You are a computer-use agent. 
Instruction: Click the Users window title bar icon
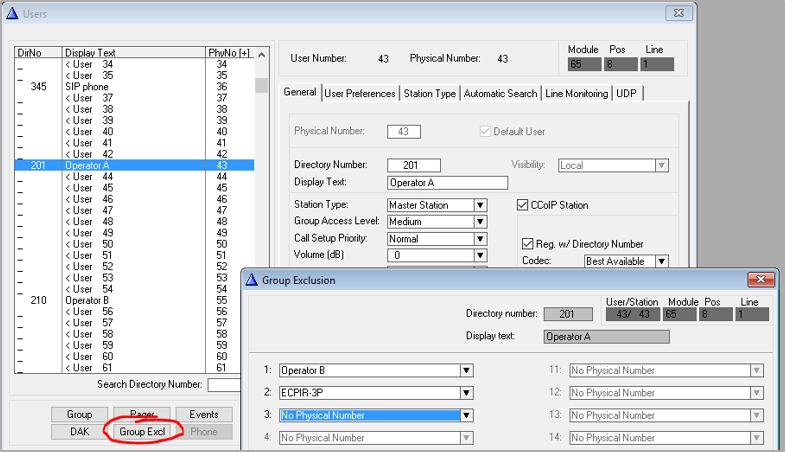pos(11,13)
